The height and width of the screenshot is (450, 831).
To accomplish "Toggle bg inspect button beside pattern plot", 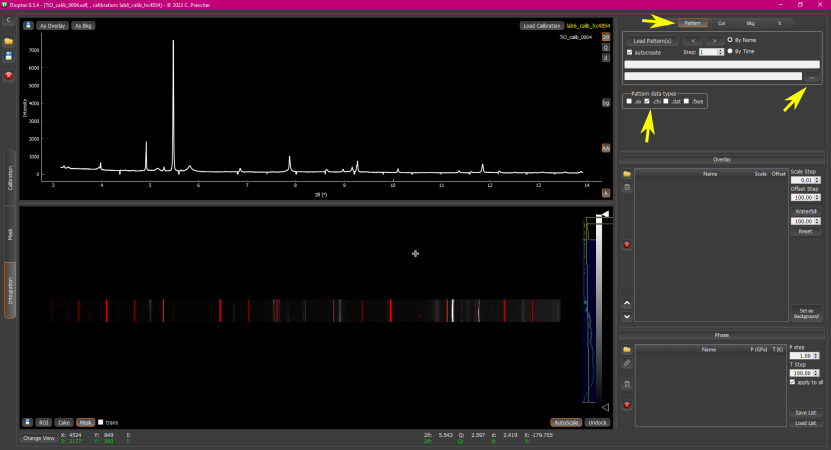I will (x=606, y=103).
